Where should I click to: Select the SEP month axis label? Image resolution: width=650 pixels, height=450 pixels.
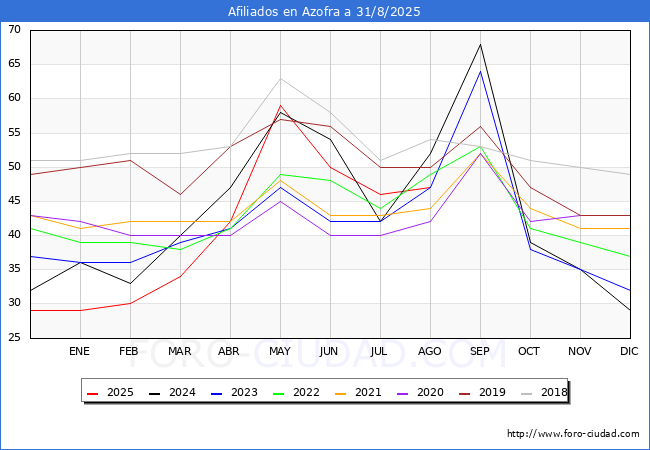click(480, 352)
